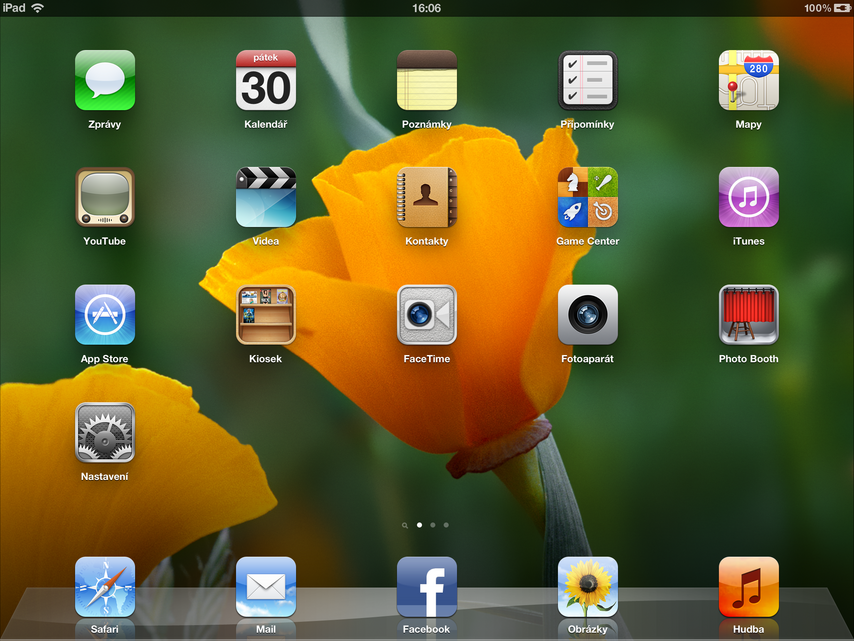Viewport: 854px width, 641px height.
Task: Launch Game Center
Action: point(587,197)
